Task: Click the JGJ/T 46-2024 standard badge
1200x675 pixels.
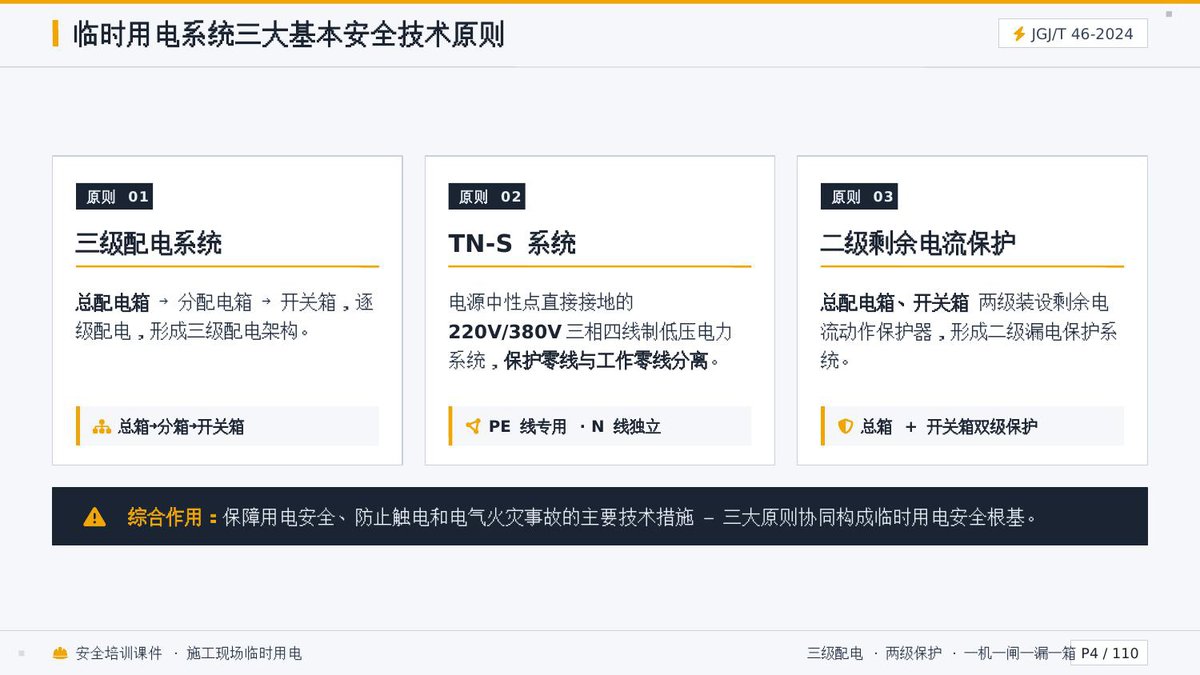Action: point(1073,34)
